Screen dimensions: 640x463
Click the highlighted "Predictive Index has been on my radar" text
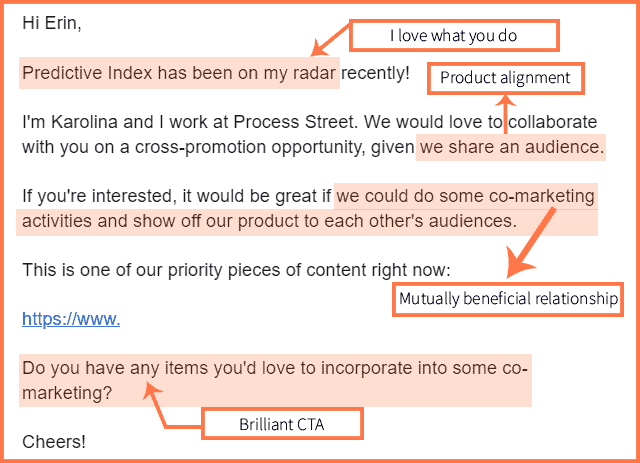click(180, 73)
